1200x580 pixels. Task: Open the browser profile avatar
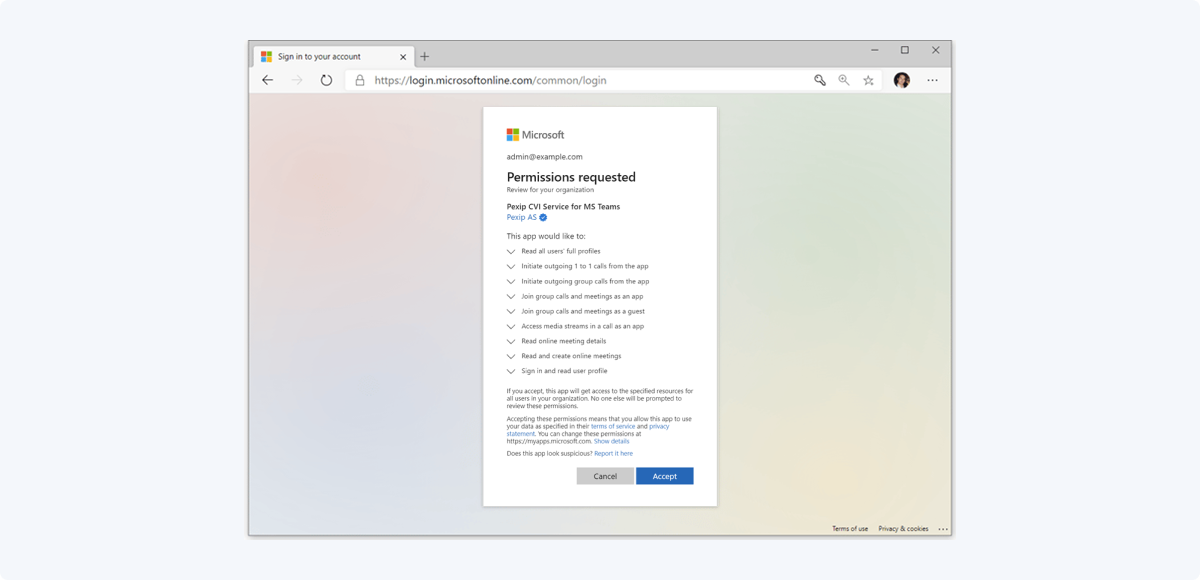click(x=902, y=80)
